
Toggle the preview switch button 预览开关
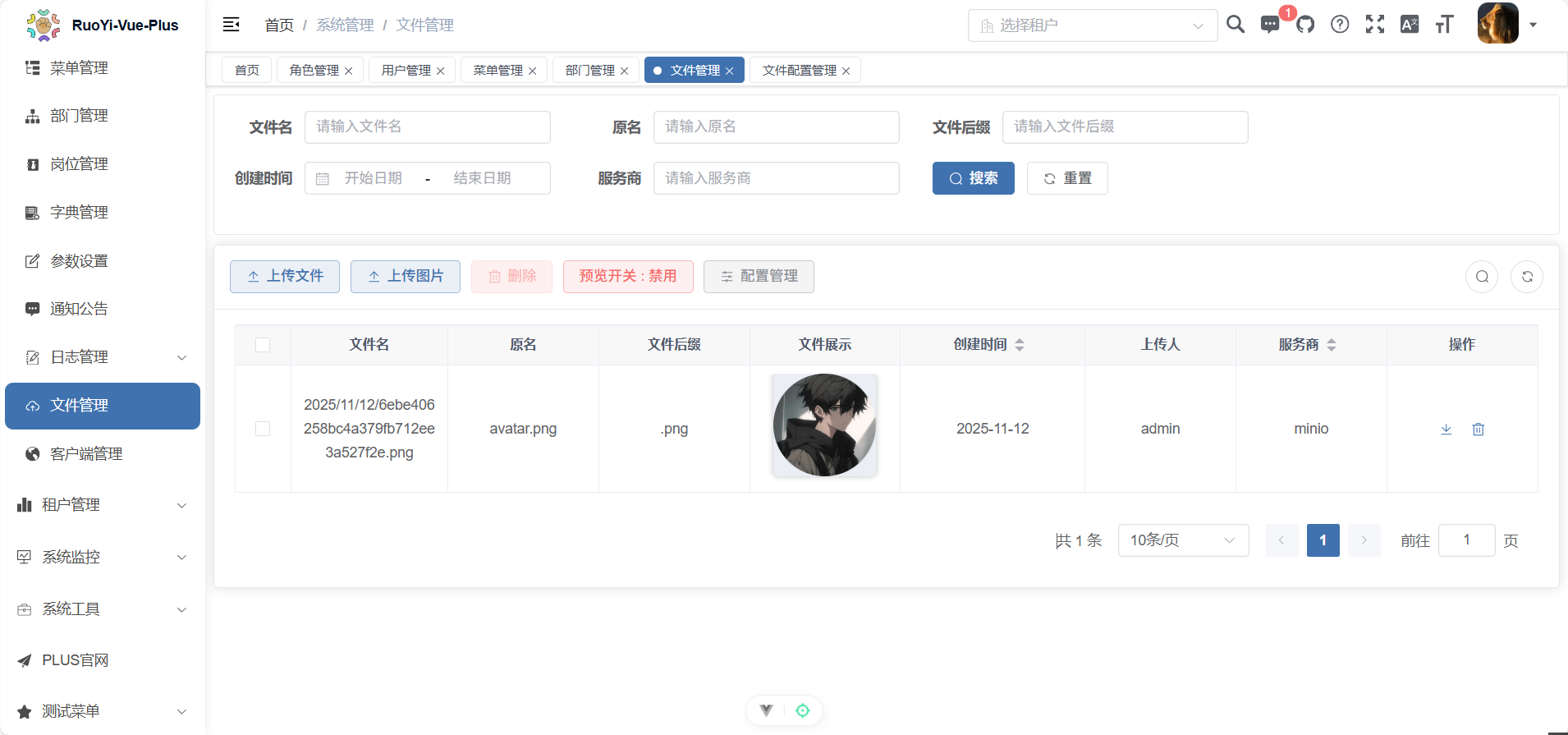[x=628, y=277]
